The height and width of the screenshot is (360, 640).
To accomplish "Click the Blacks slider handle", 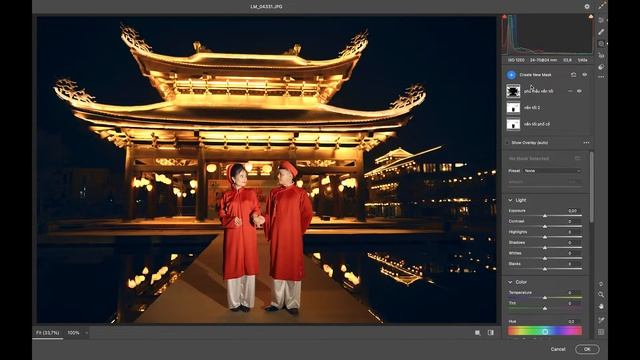I will tap(544, 269).
